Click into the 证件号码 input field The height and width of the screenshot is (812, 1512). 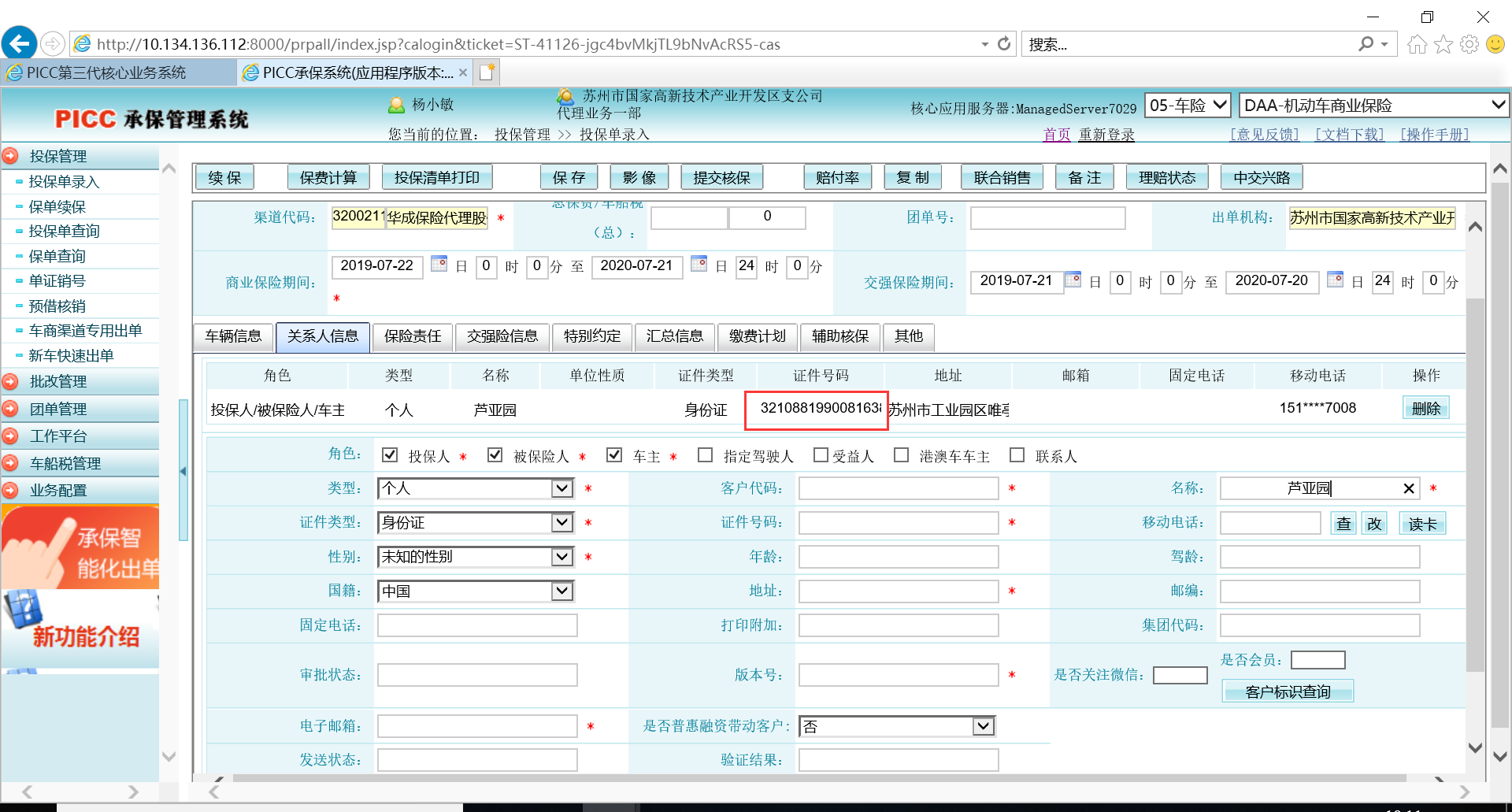[x=898, y=523]
